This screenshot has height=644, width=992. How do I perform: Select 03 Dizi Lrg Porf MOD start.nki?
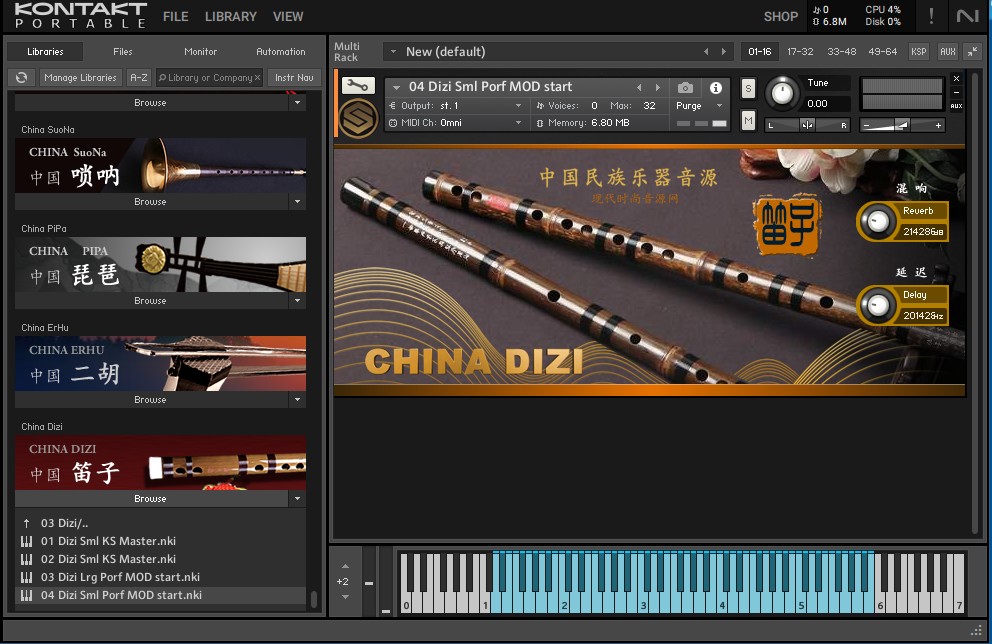159,577
